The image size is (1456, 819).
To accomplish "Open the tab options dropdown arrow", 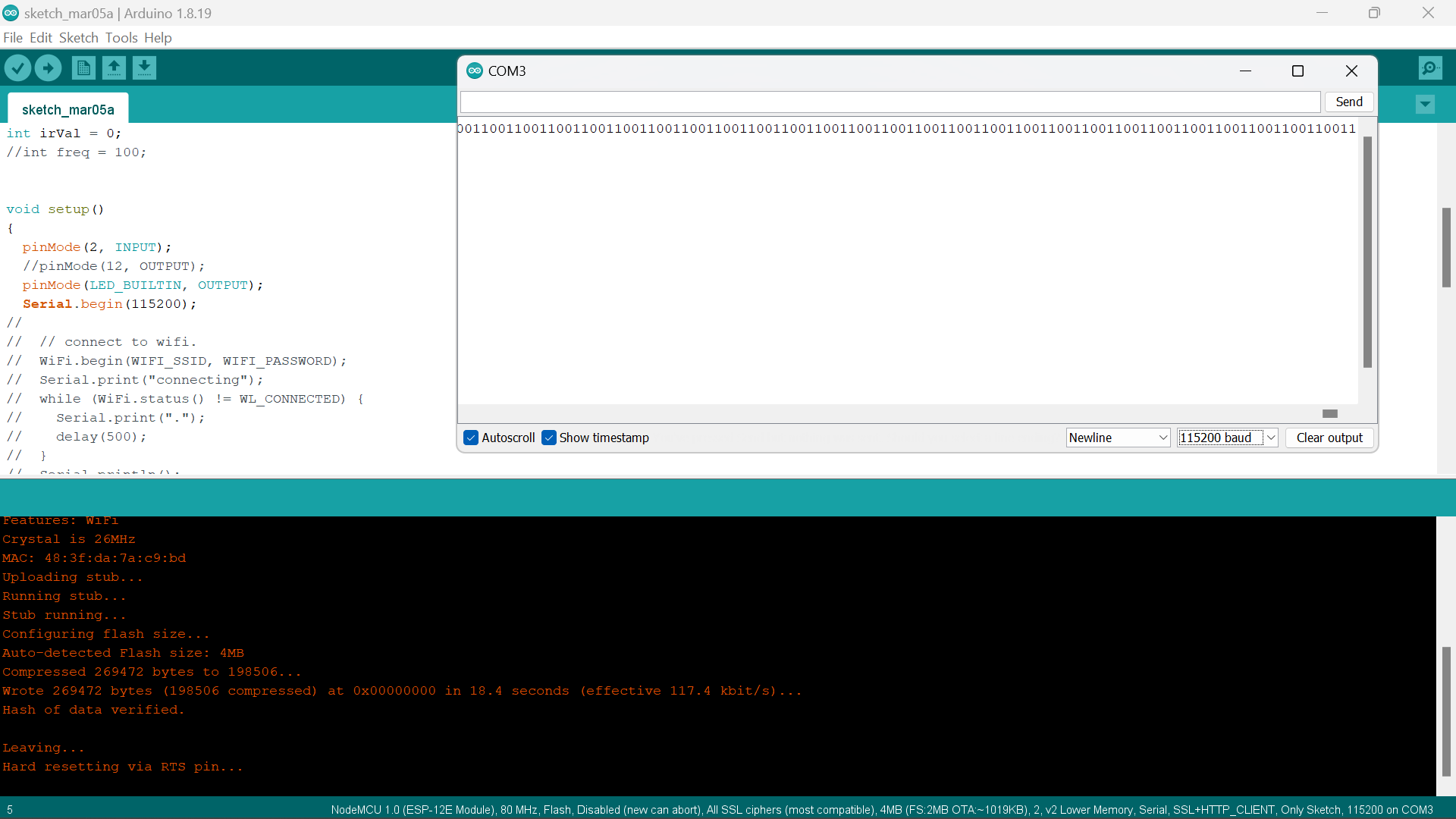I will pyautogui.click(x=1425, y=104).
